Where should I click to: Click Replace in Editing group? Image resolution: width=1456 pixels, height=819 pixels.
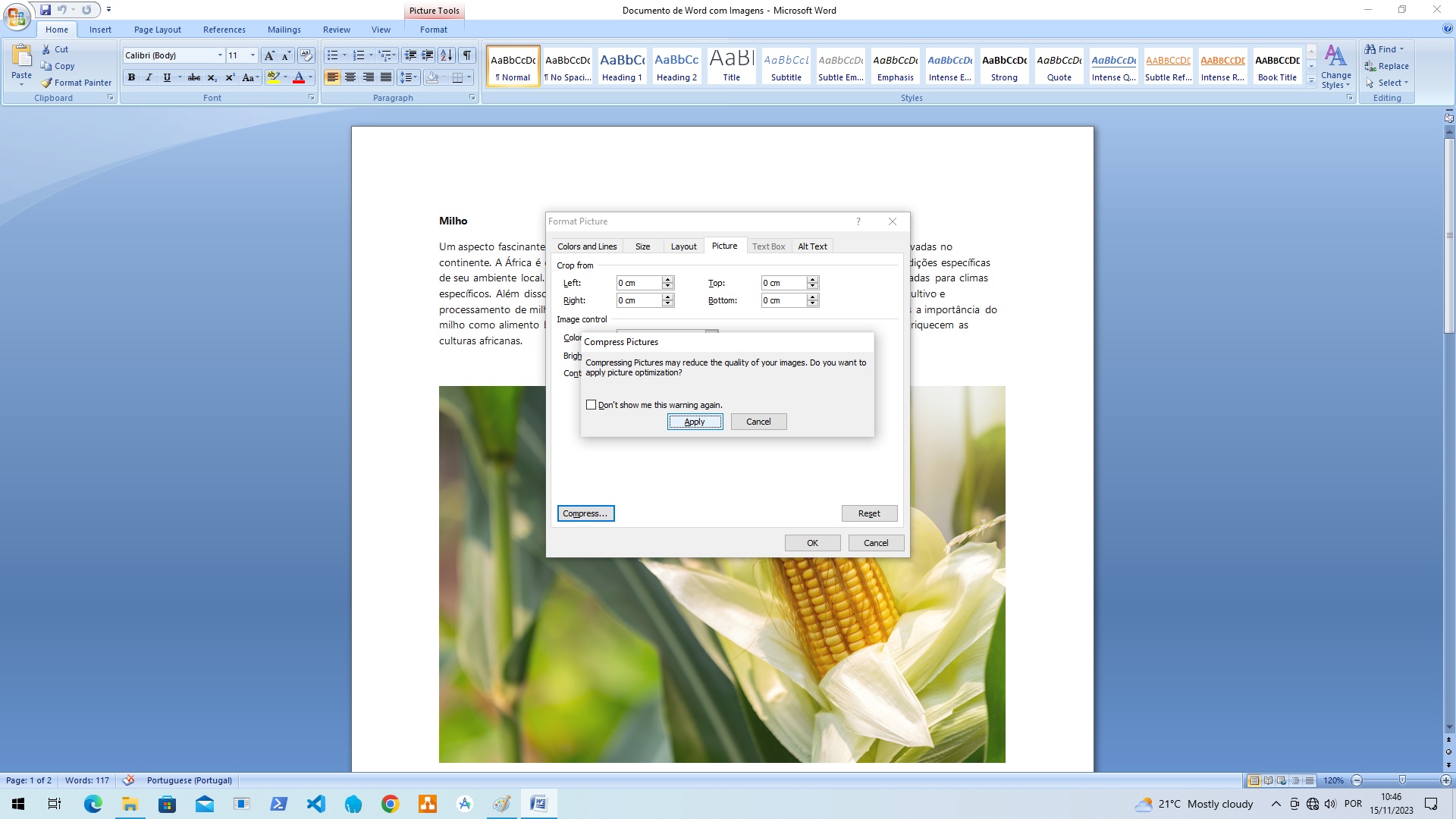tap(1387, 66)
